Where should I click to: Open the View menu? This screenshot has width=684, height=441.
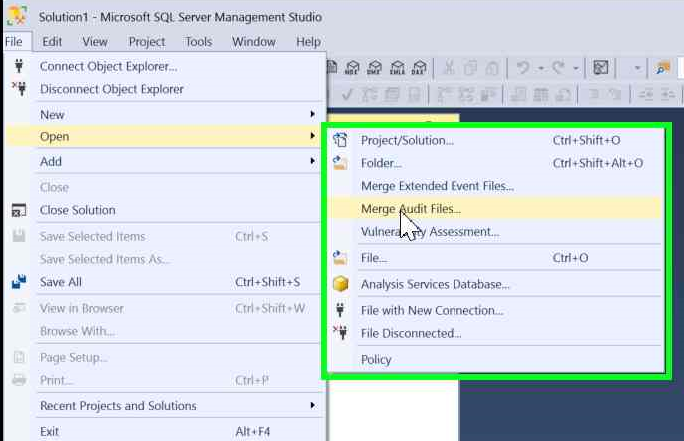point(95,41)
